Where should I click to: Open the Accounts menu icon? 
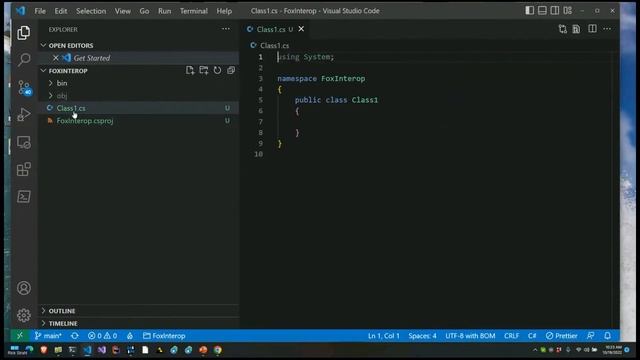(24, 288)
